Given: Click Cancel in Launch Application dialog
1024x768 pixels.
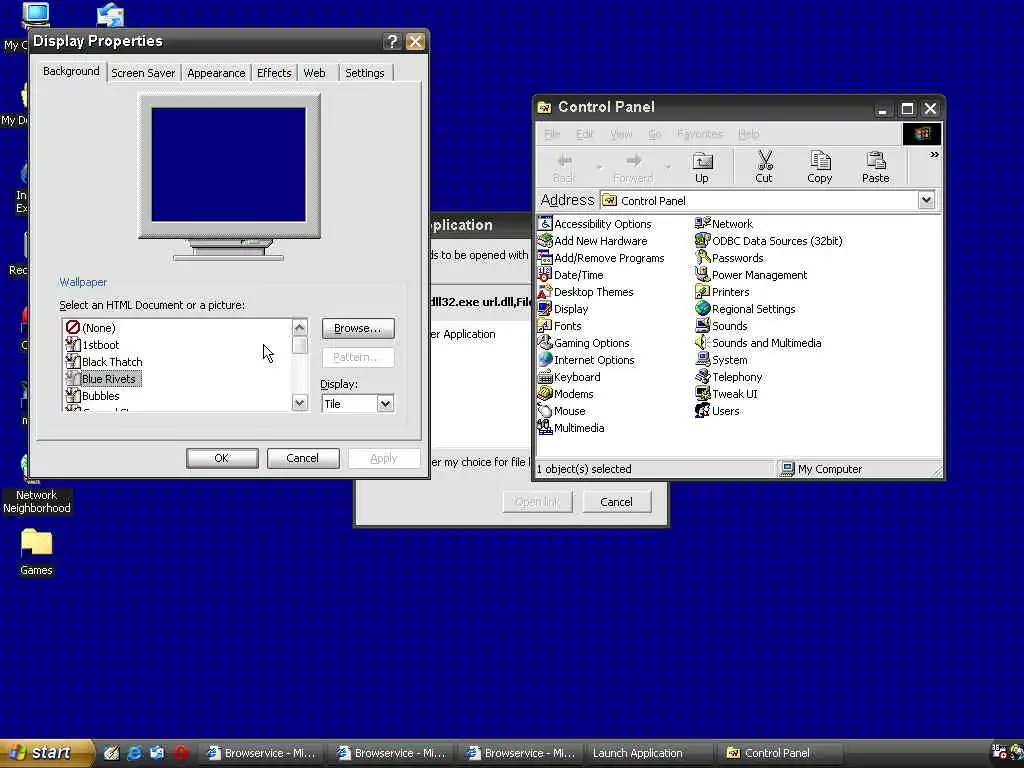Looking at the screenshot, I should tap(616, 502).
